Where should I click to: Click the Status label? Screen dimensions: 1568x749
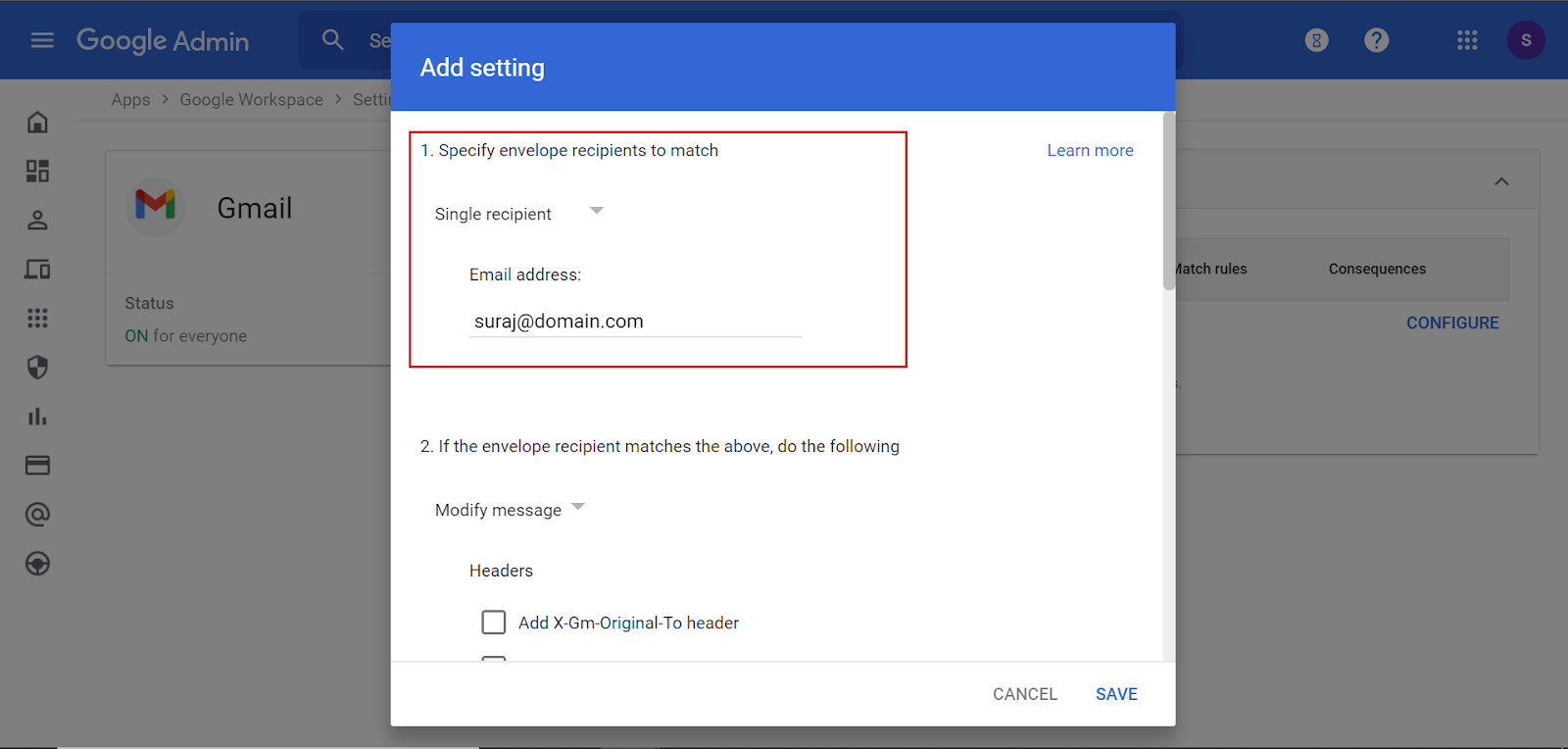149,304
